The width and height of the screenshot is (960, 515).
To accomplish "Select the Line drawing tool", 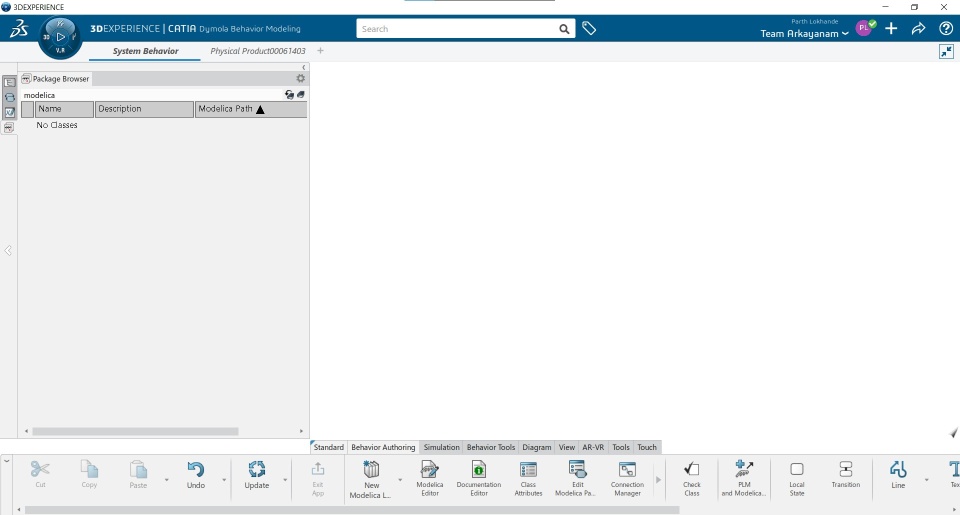I will tap(898, 475).
